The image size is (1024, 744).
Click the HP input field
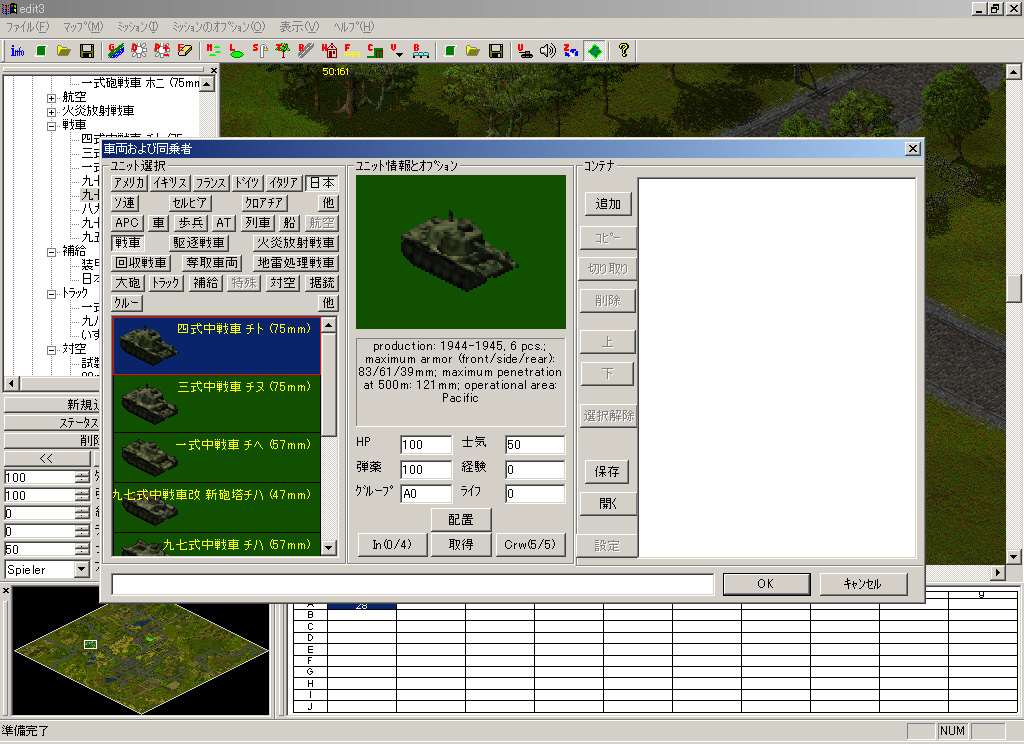426,445
